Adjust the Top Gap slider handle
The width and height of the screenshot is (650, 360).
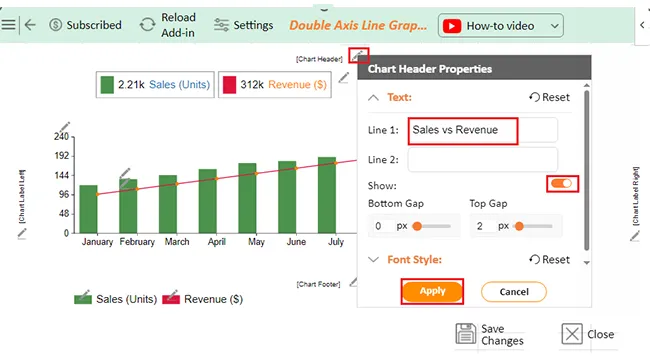[519, 226]
